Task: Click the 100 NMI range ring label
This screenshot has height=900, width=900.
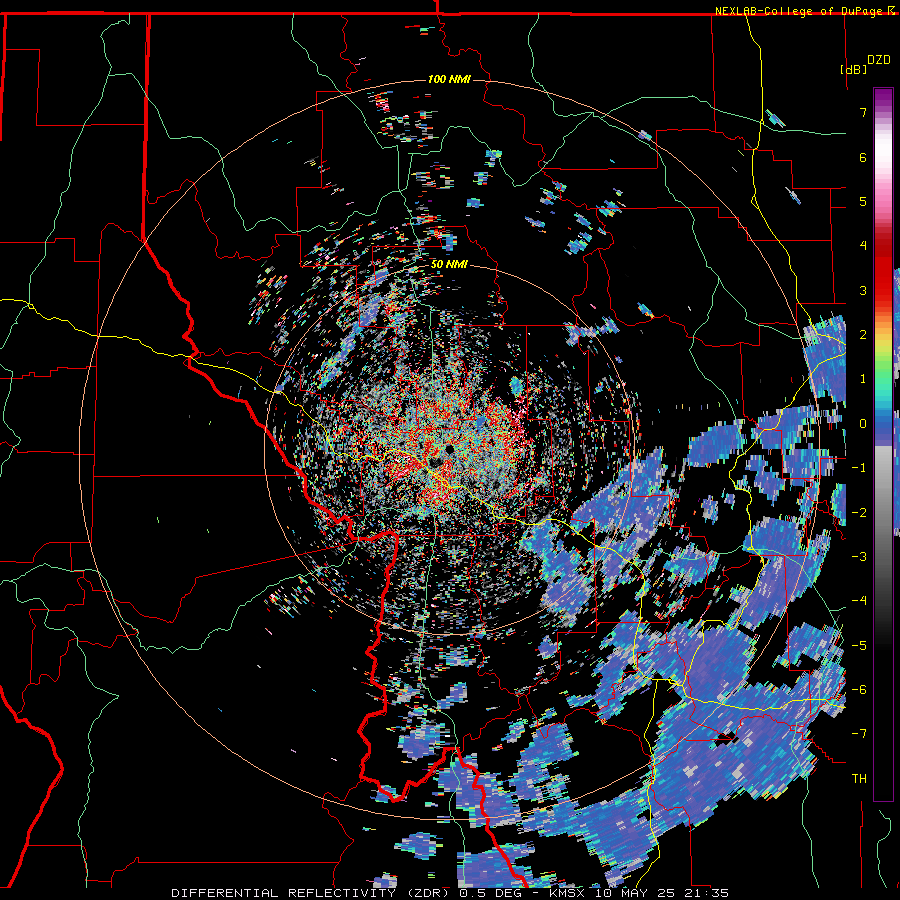Action: pyautogui.click(x=449, y=79)
